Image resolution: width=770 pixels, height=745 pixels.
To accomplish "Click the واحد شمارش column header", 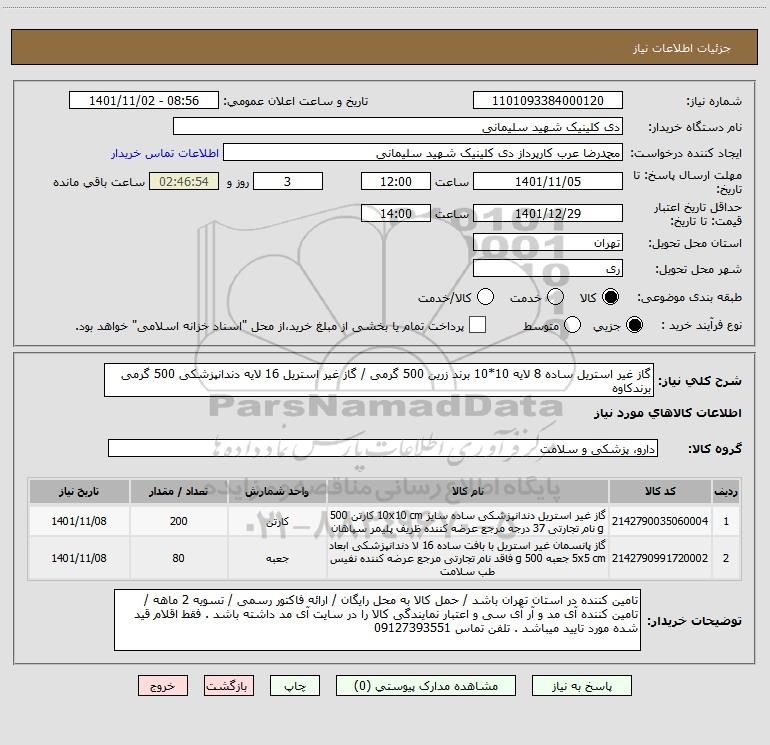I will tap(277, 491).
